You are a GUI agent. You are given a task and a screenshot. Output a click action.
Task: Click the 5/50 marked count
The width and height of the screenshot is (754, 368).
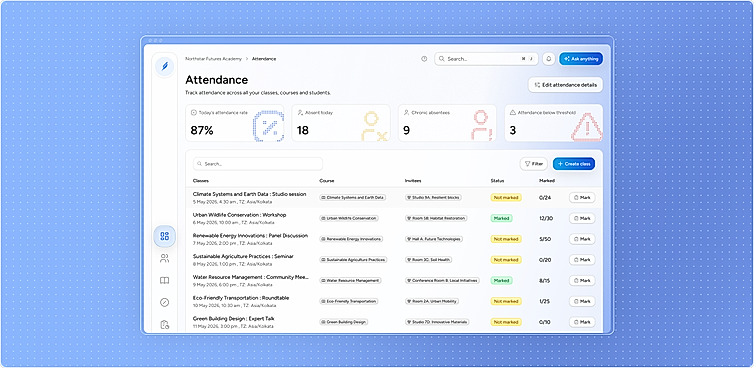point(545,239)
